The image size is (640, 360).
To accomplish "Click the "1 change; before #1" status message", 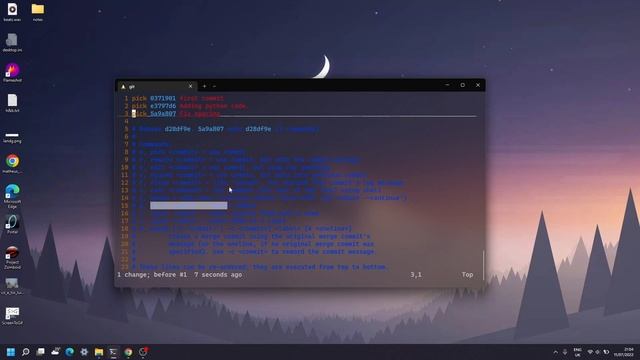I will coord(152,275).
